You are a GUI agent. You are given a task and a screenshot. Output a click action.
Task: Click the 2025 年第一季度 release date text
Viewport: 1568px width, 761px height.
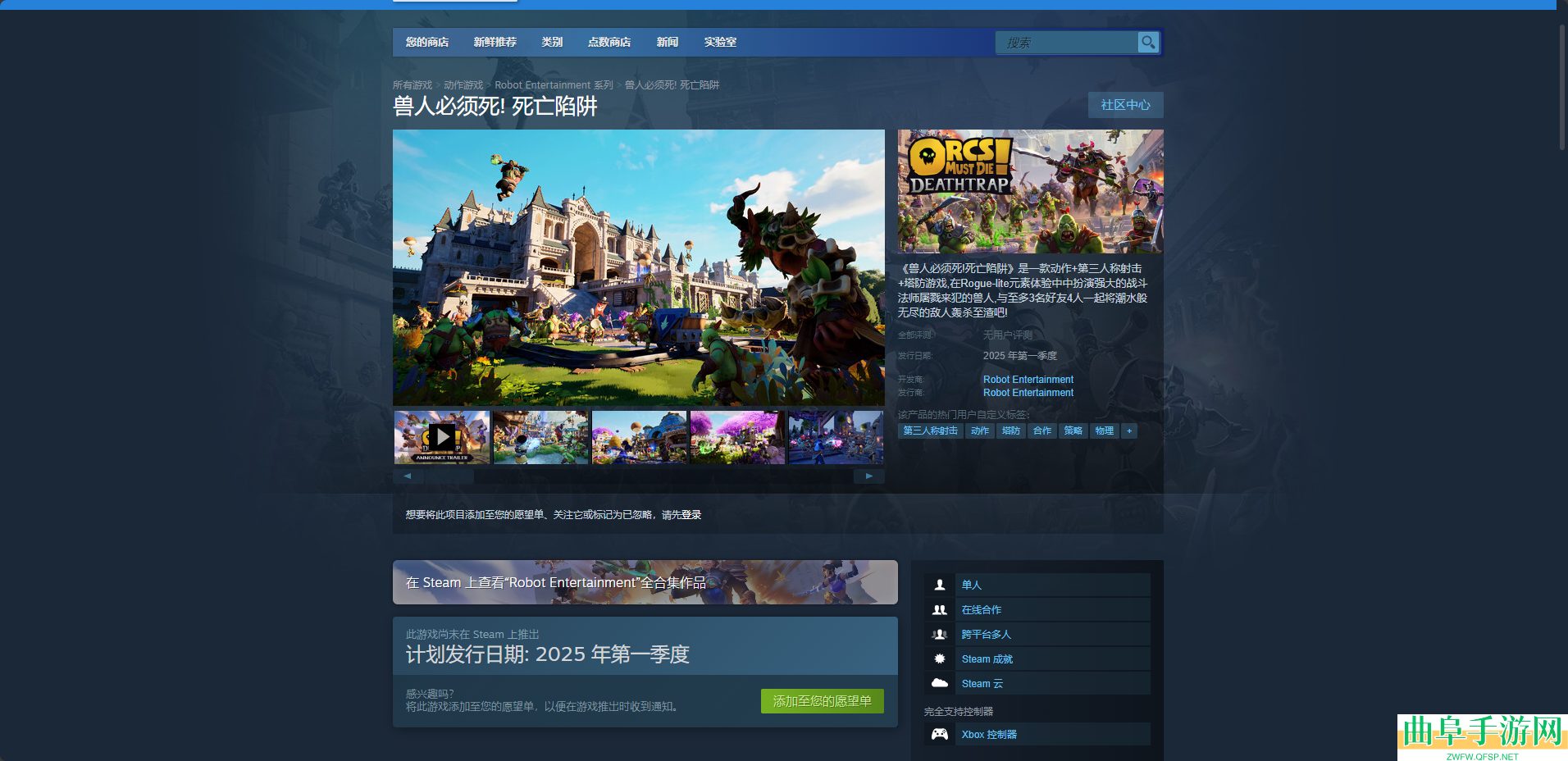pyautogui.click(x=1020, y=356)
